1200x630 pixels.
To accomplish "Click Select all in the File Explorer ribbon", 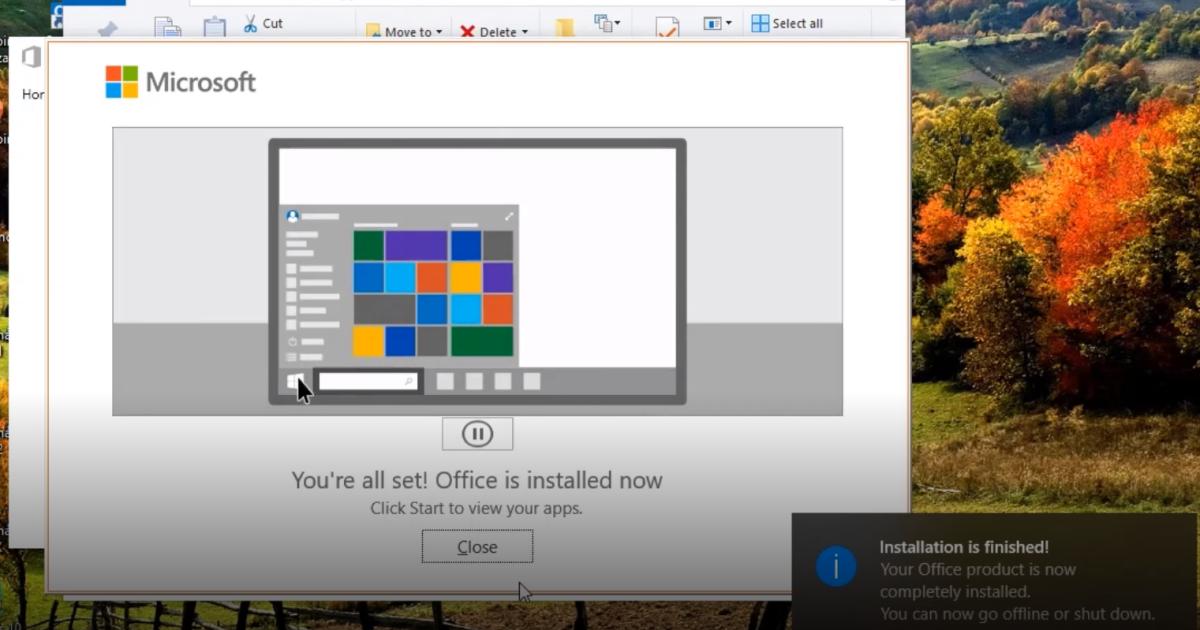I will (787, 23).
